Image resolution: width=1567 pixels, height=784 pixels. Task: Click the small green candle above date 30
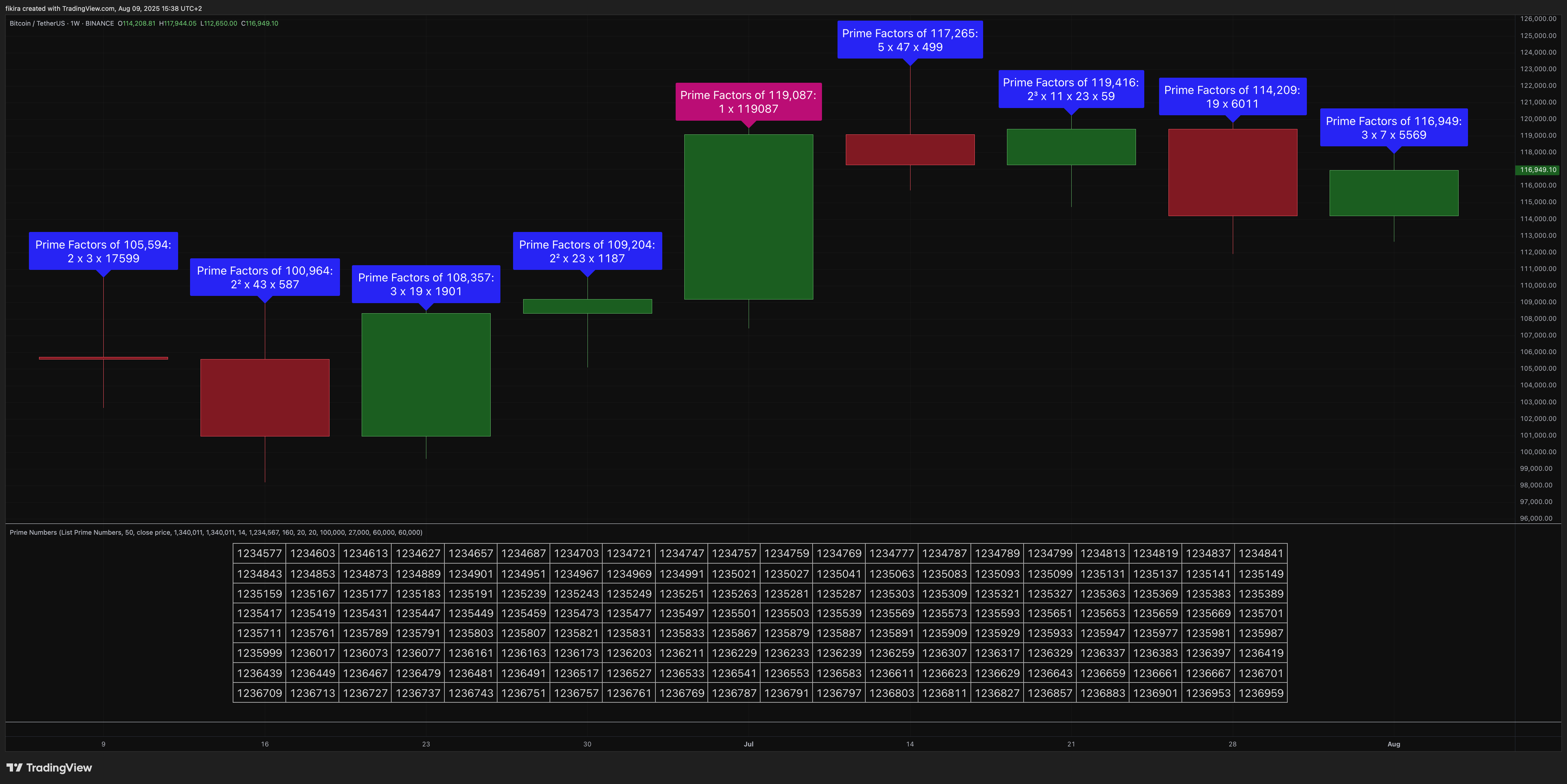pos(587,306)
